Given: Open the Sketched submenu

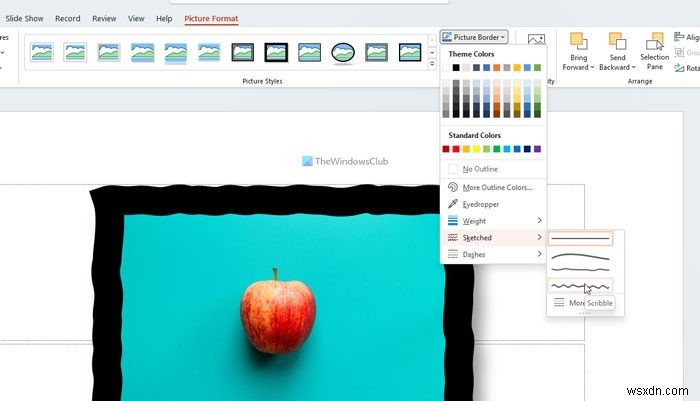Looking at the screenshot, I should tap(493, 238).
